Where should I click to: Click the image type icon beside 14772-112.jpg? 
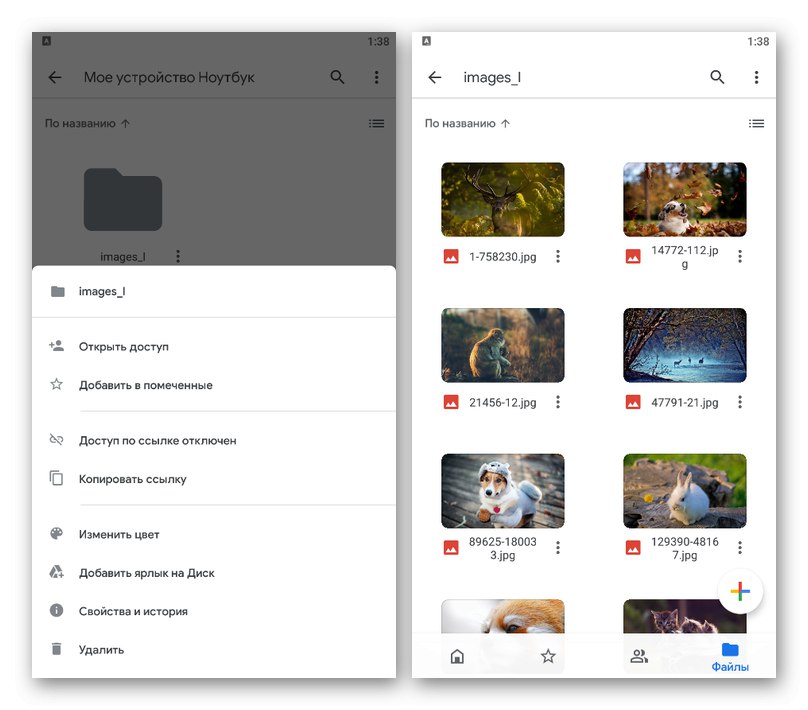pos(633,257)
